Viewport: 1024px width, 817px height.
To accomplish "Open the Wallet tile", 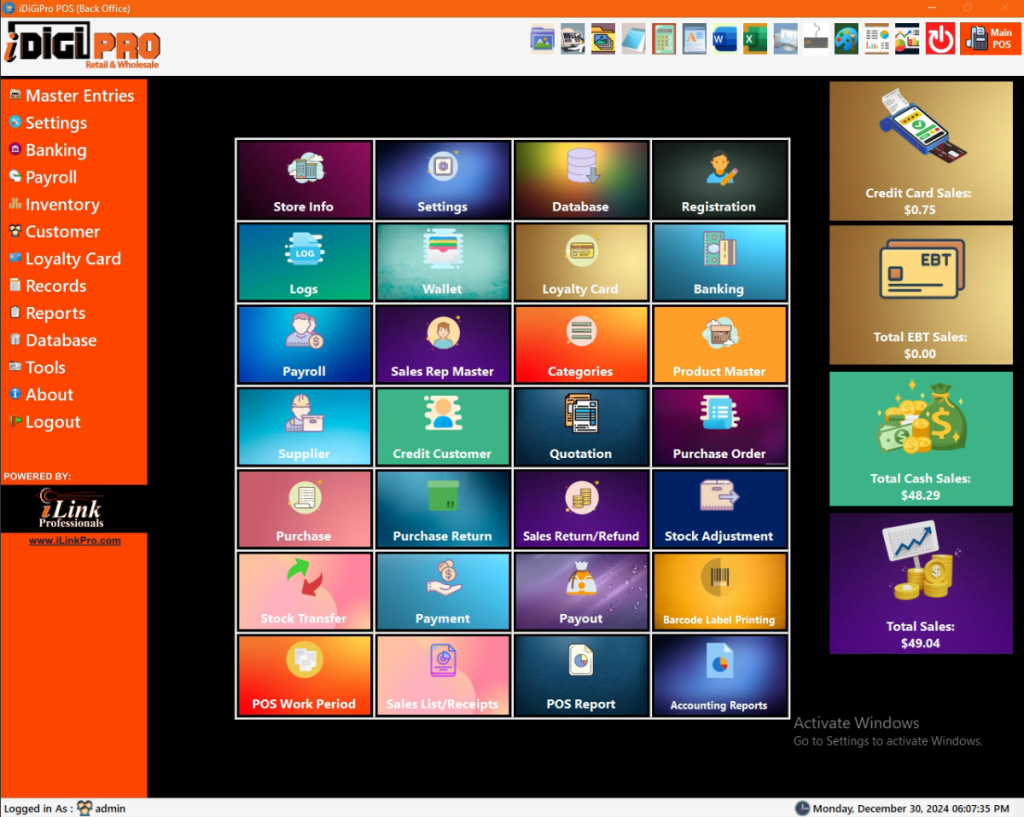I will point(443,262).
